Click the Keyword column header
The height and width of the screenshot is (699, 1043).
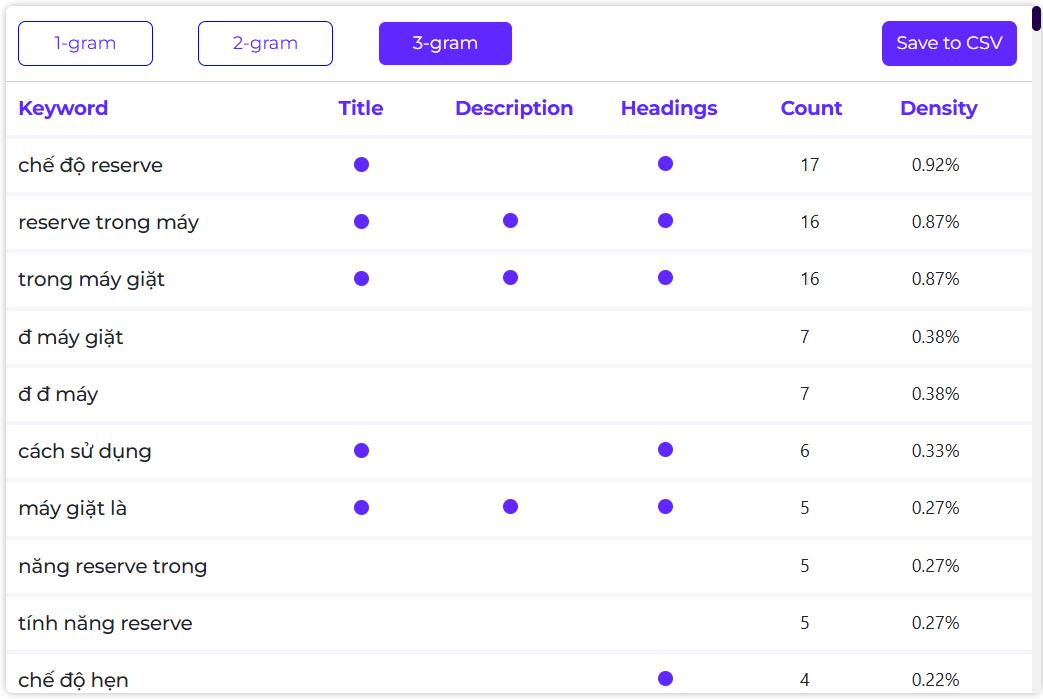point(63,108)
